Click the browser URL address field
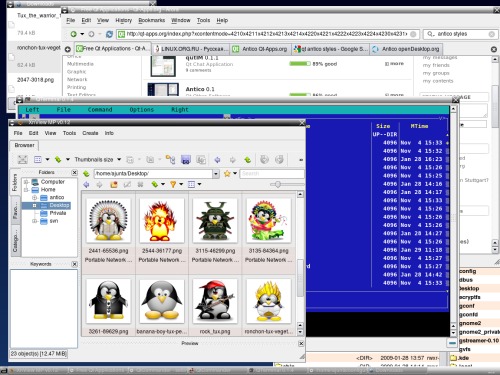500x375 pixels. tap(267, 34)
